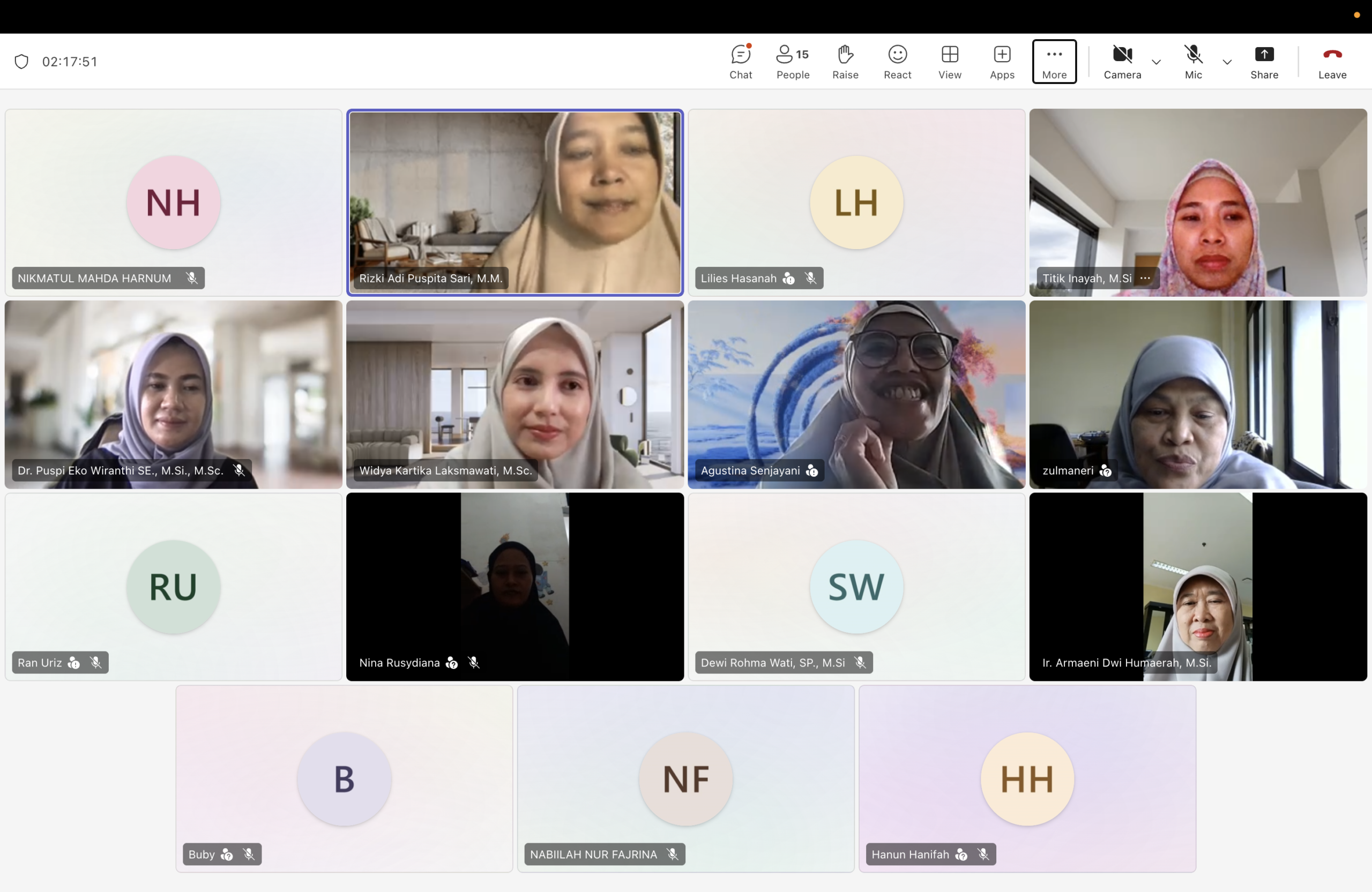Viewport: 1372px width, 892px height.
Task: Expand the Camera options chevron
Action: pos(1156,62)
